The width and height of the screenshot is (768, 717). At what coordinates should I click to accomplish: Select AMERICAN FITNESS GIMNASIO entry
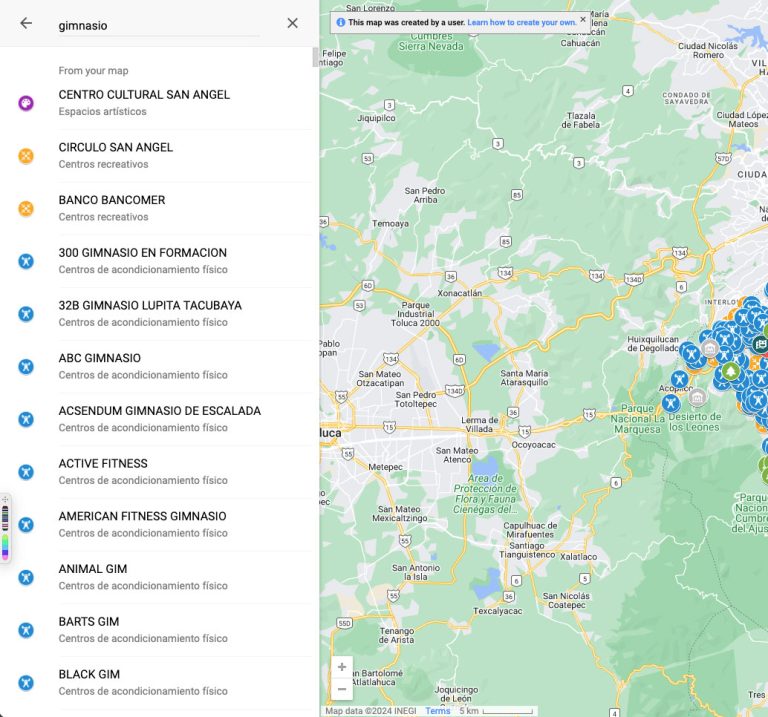click(x=157, y=524)
